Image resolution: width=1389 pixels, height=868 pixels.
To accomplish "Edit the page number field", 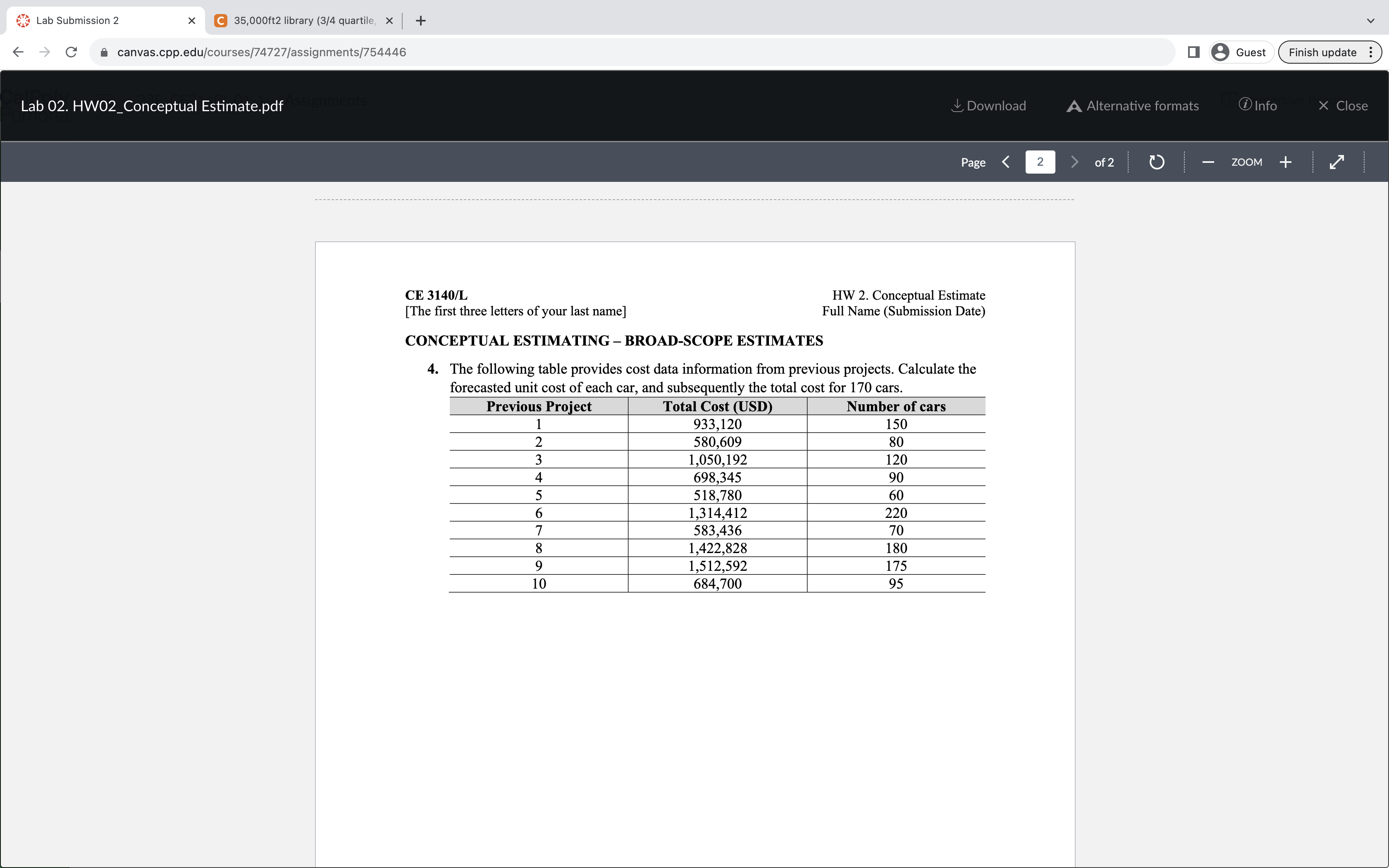I will (x=1040, y=162).
